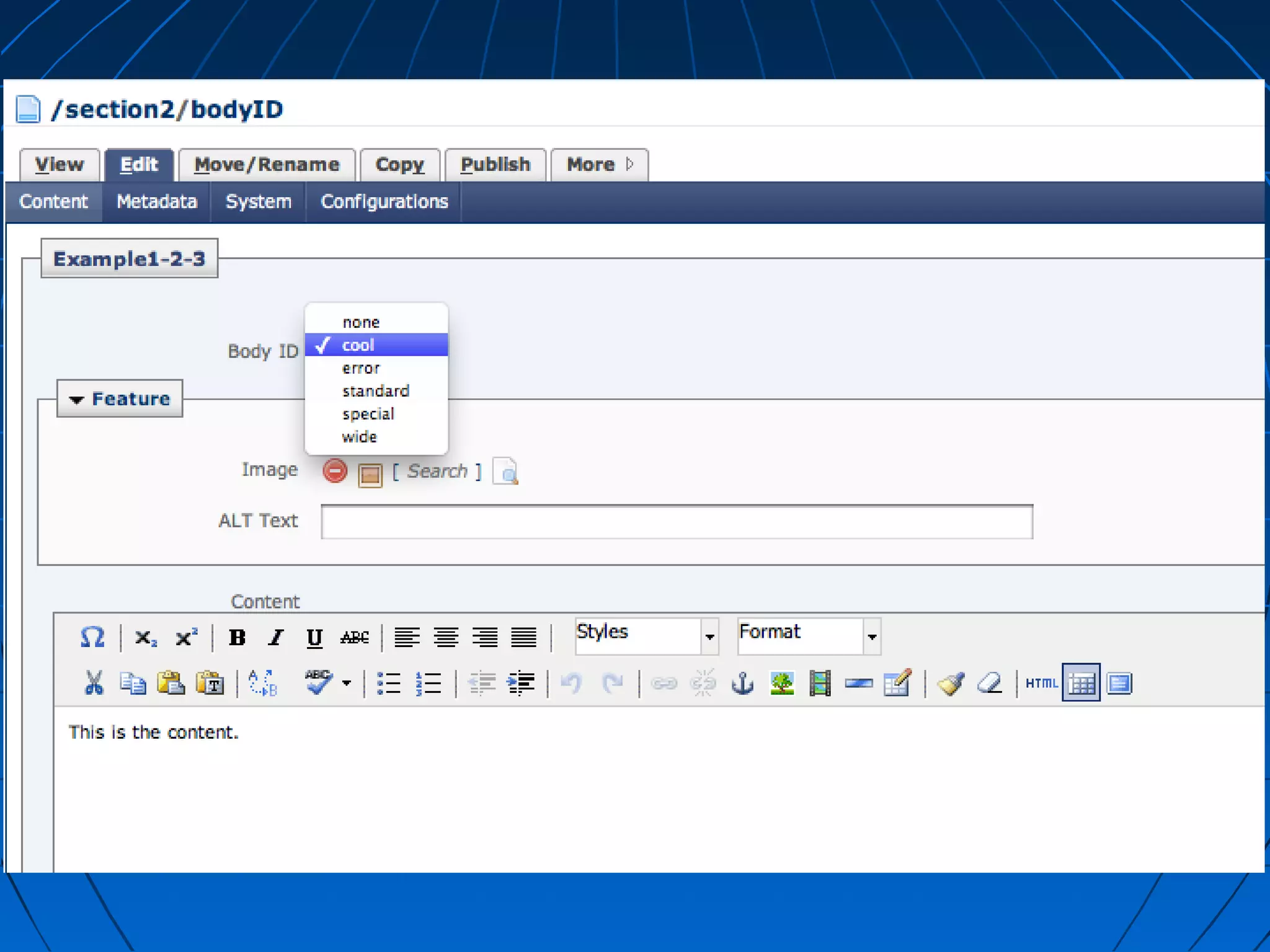Toggle fullscreen editor mode
This screenshot has height=952, width=1270.
click(1120, 683)
